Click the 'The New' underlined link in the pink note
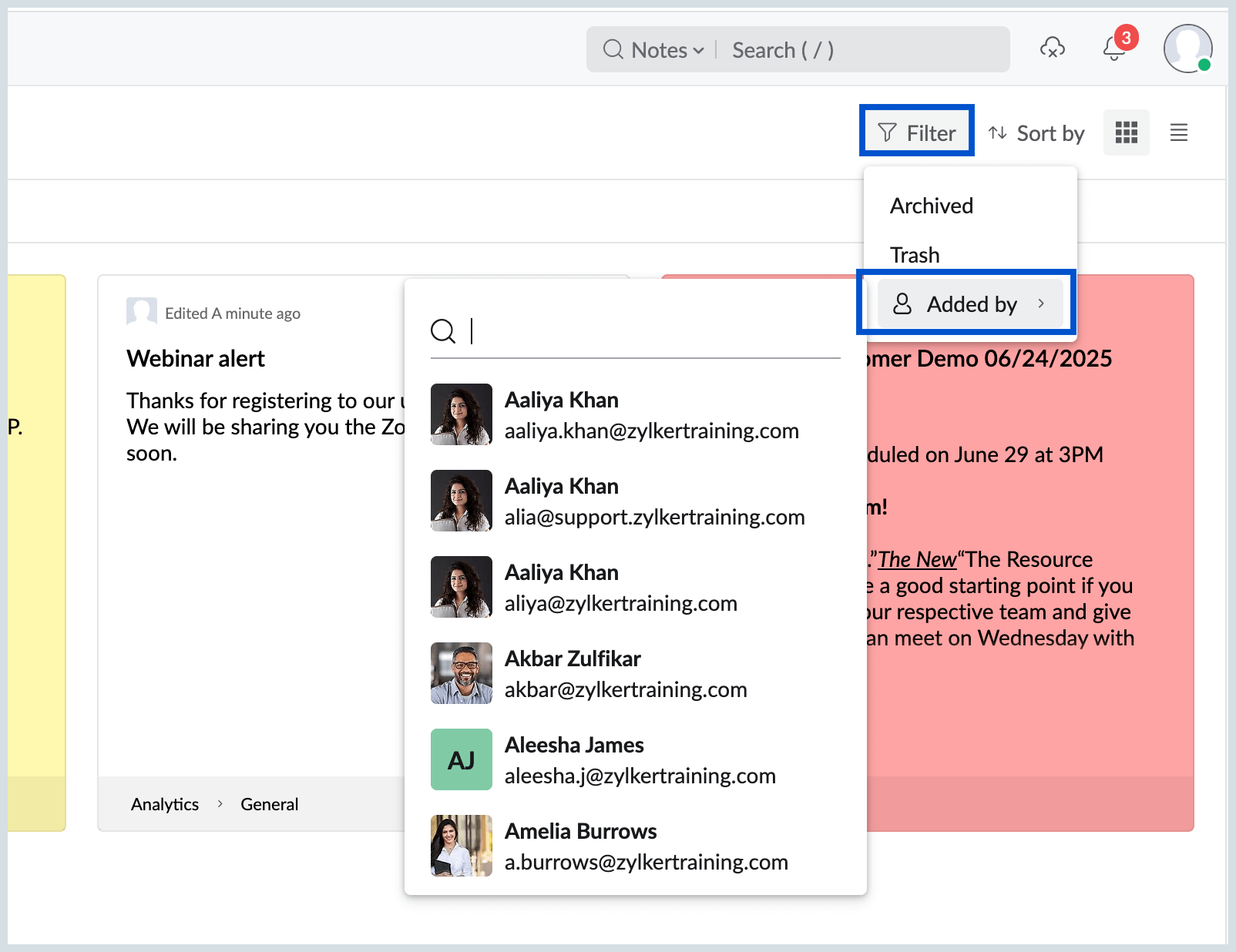This screenshot has height=952, width=1236. pyautogui.click(x=917, y=559)
